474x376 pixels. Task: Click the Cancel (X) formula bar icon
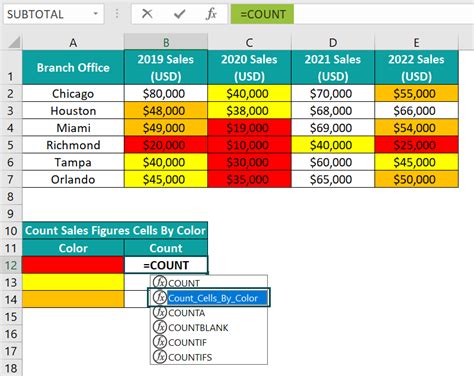(147, 14)
